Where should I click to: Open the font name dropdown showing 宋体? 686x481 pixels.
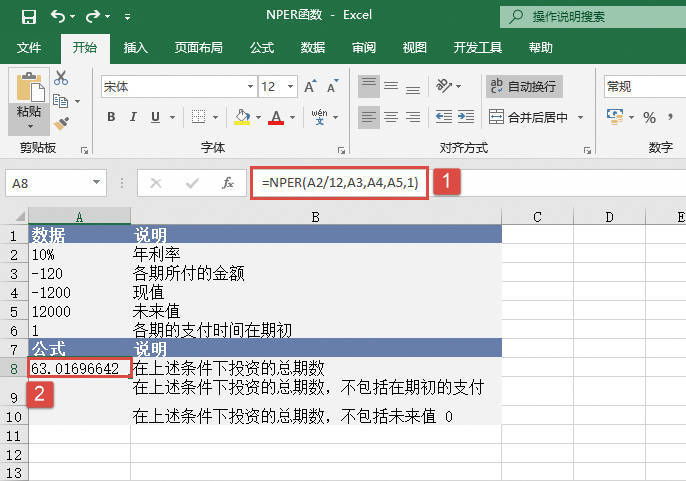pyautogui.click(x=176, y=87)
